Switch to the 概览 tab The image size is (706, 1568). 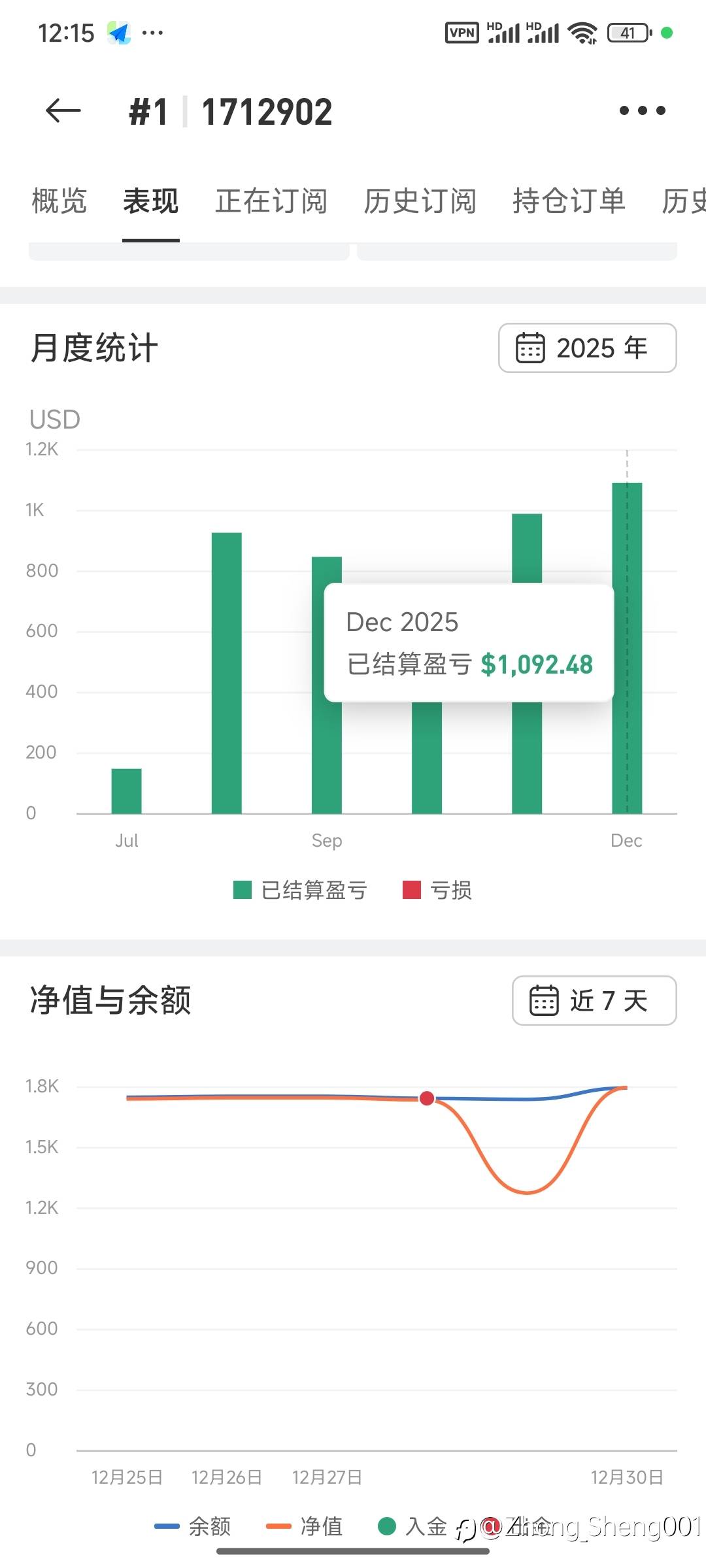click(x=59, y=201)
